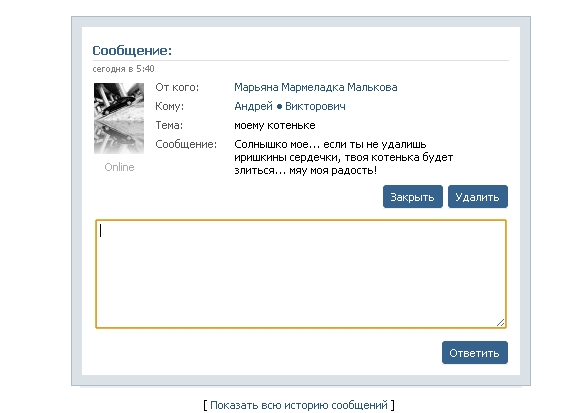Click the sender's avatar thumbnail

coord(119,118)
